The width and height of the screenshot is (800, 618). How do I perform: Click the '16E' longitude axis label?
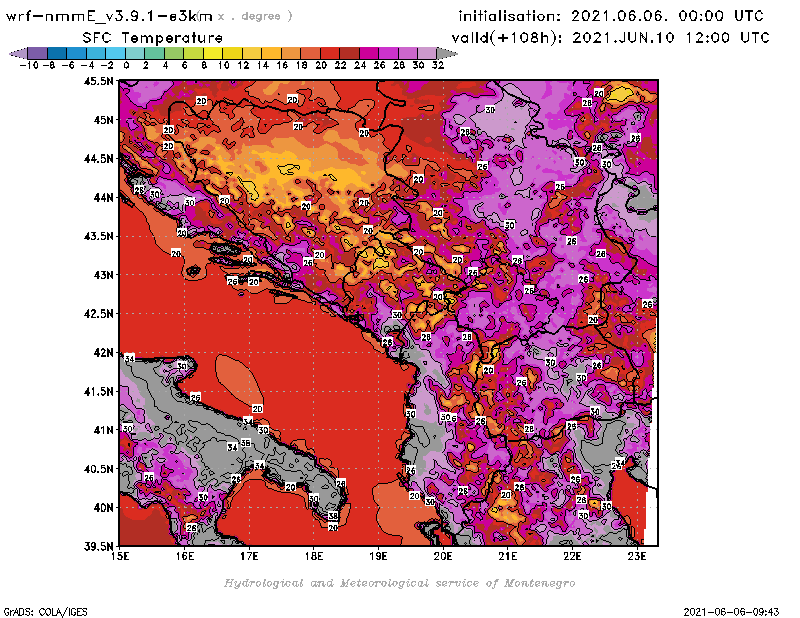coord(185,556)
